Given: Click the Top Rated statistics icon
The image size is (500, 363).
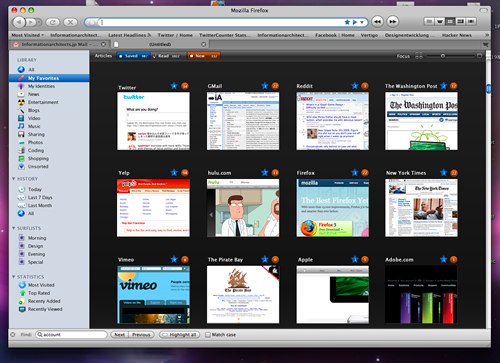Looking at the screenshot, I should point(22,293).
